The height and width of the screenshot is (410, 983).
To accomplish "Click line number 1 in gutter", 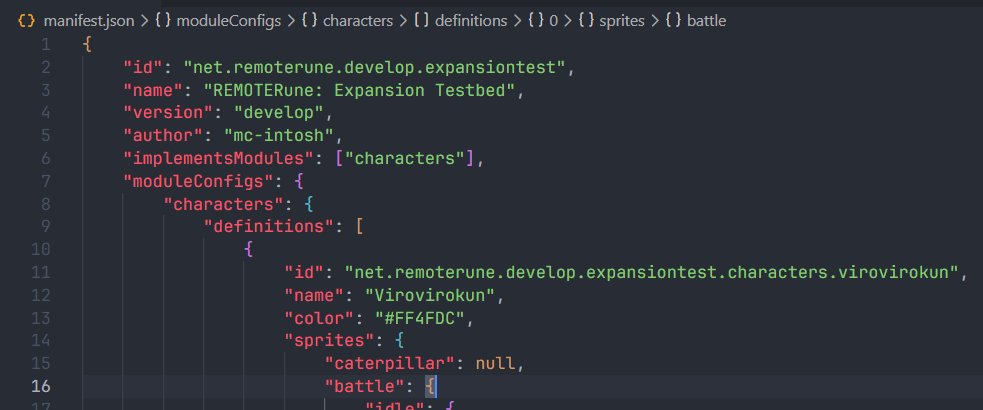I will [45, 45].
